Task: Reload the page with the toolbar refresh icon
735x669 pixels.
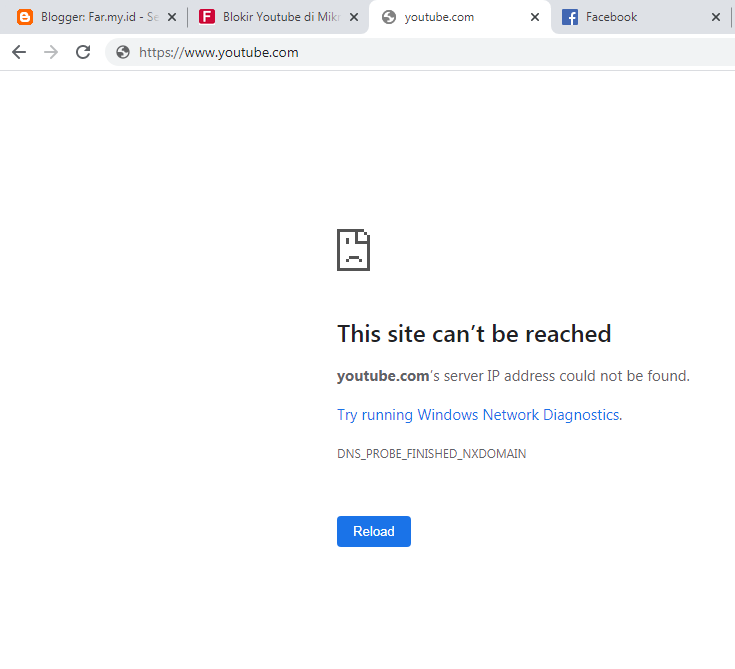Action: [x=83, y=52]
